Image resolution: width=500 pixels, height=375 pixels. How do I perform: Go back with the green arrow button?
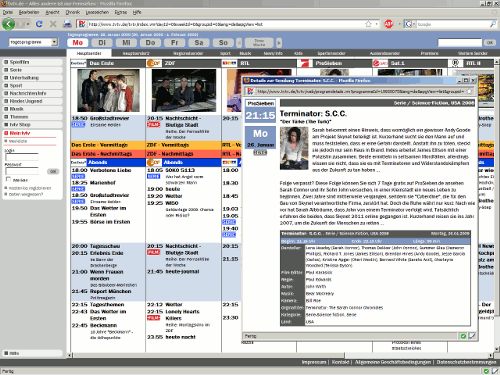(8, 24)
